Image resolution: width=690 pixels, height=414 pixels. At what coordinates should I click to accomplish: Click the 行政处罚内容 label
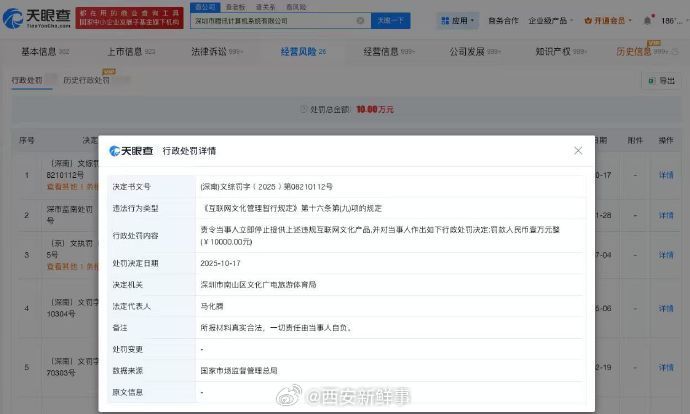(136, 235)
